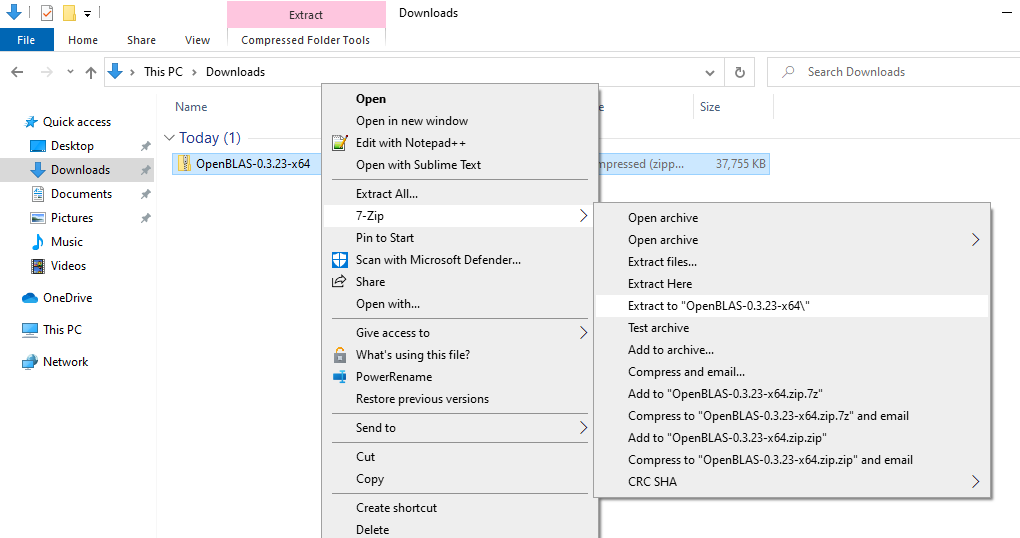Click the Desktop icon in sidebar
This screenshot has height=538, width=1020.
(x=38, y=146)
